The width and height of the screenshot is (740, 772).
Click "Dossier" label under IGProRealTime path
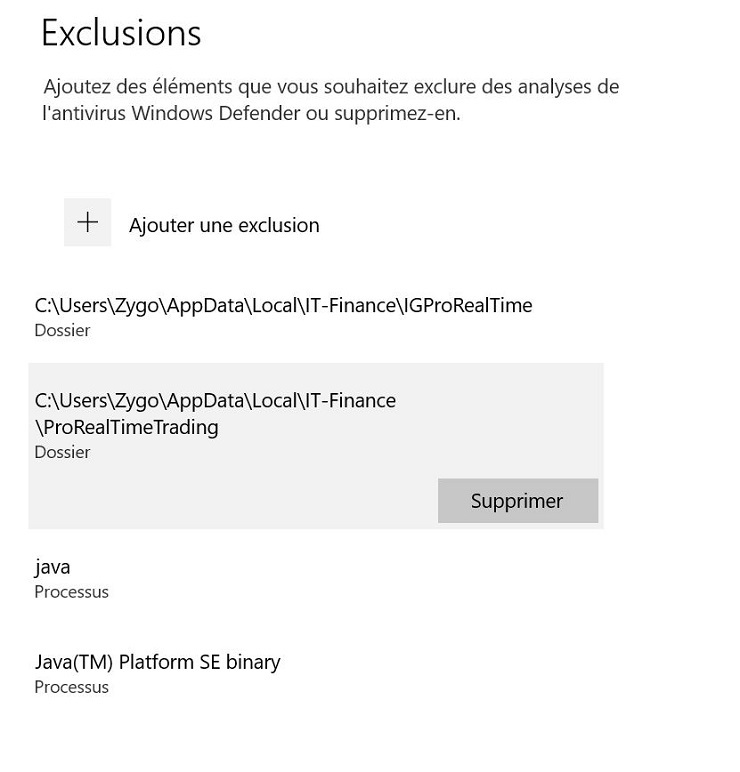click(62, 330)
